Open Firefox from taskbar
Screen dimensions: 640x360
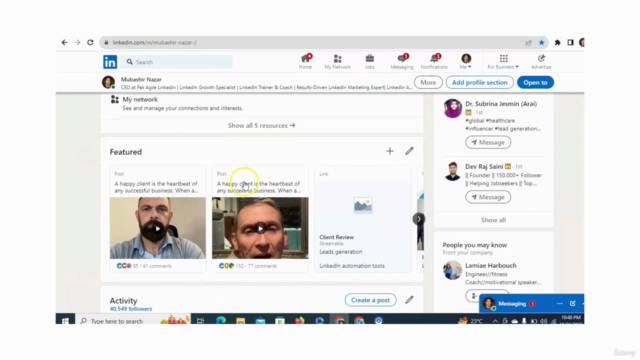coord(300,321)
